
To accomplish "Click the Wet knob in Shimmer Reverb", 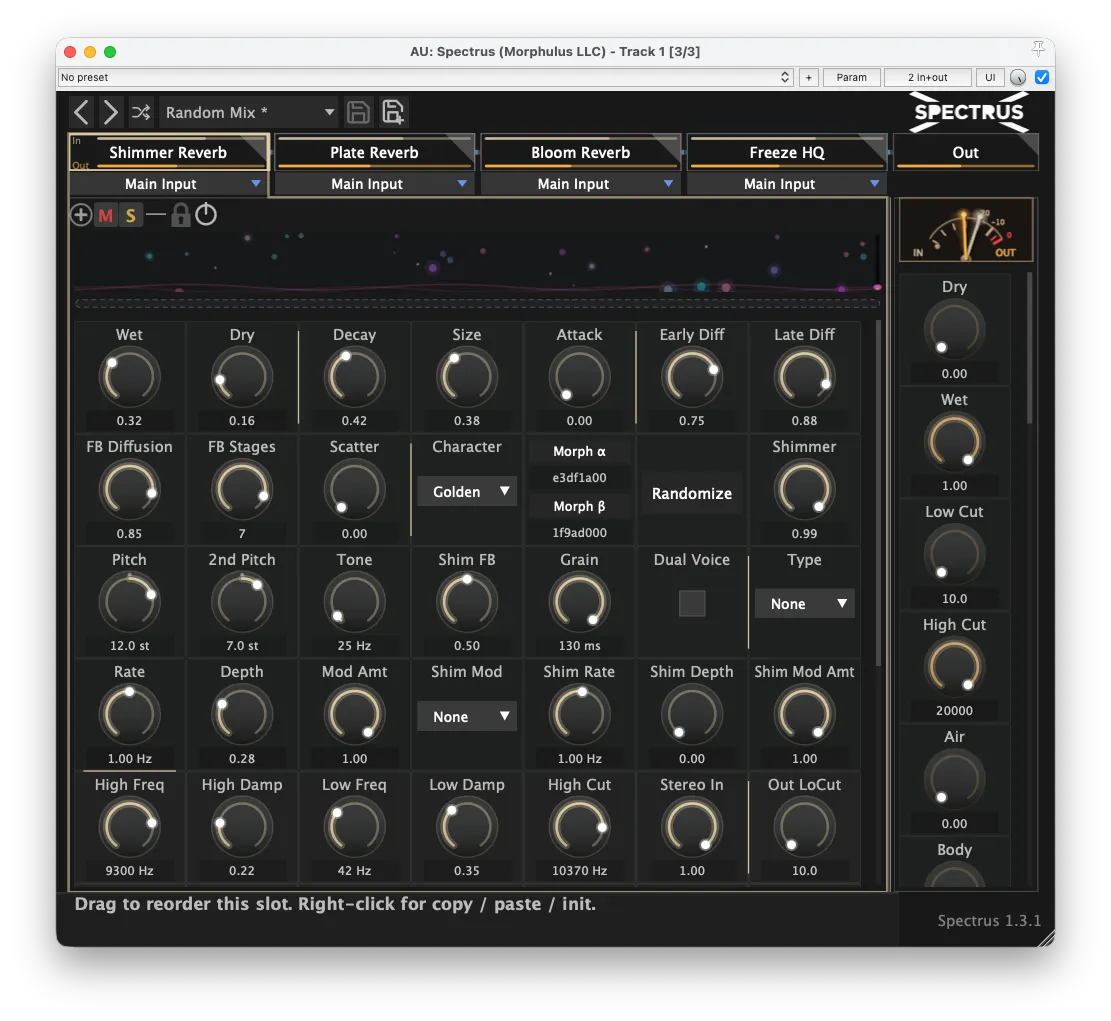I will pyautogui.click(x=129, y=377).
